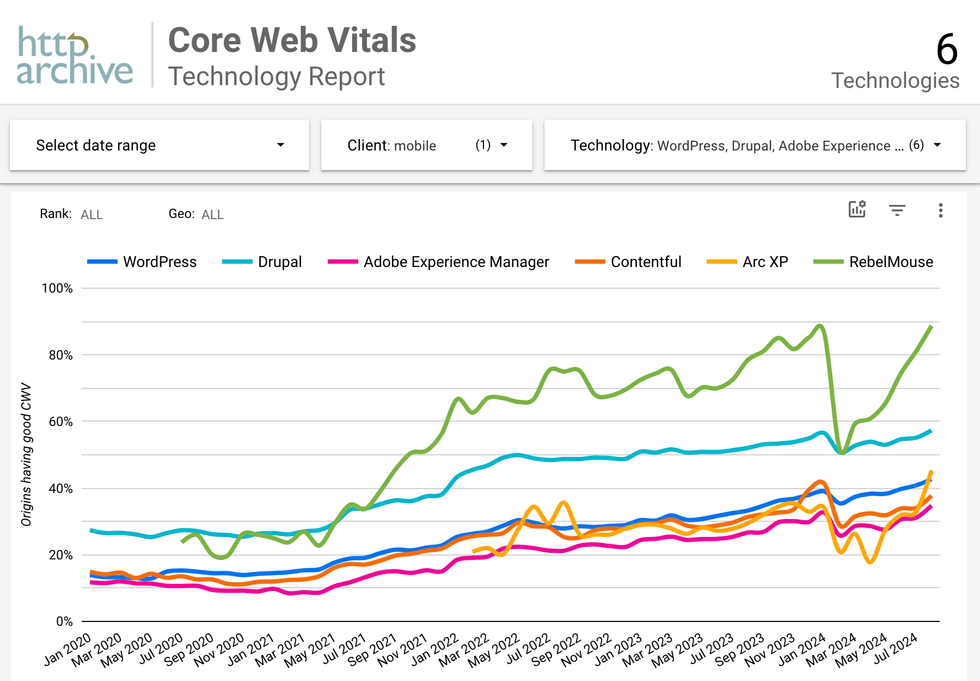Hide the WordPress line via its legend entry
Viewport: 980px width, 681px height.
pos(160,261)
